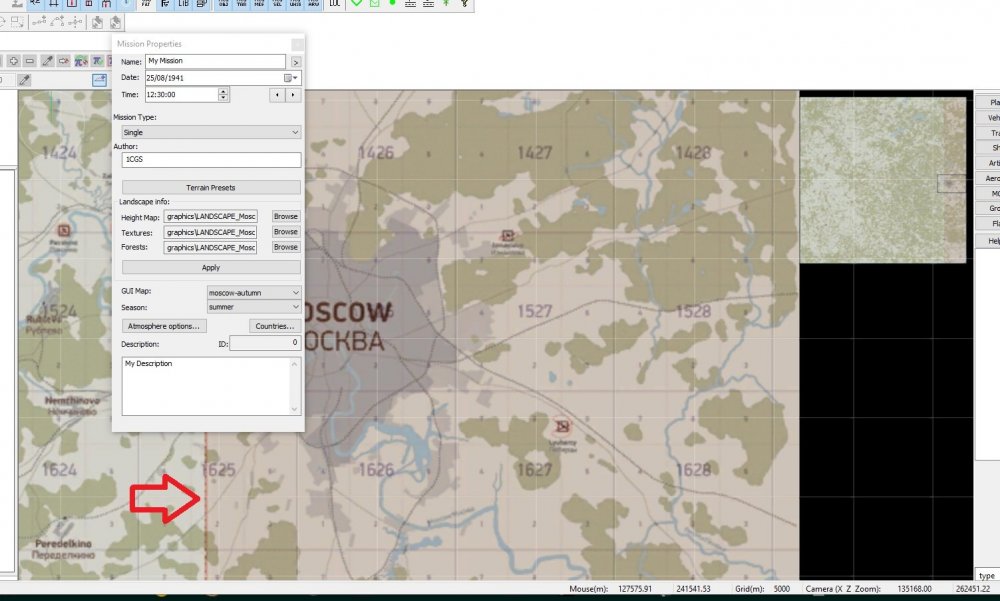Open the Countries dialog
This screenshot has height=601, width=1000.
point(273,325)
